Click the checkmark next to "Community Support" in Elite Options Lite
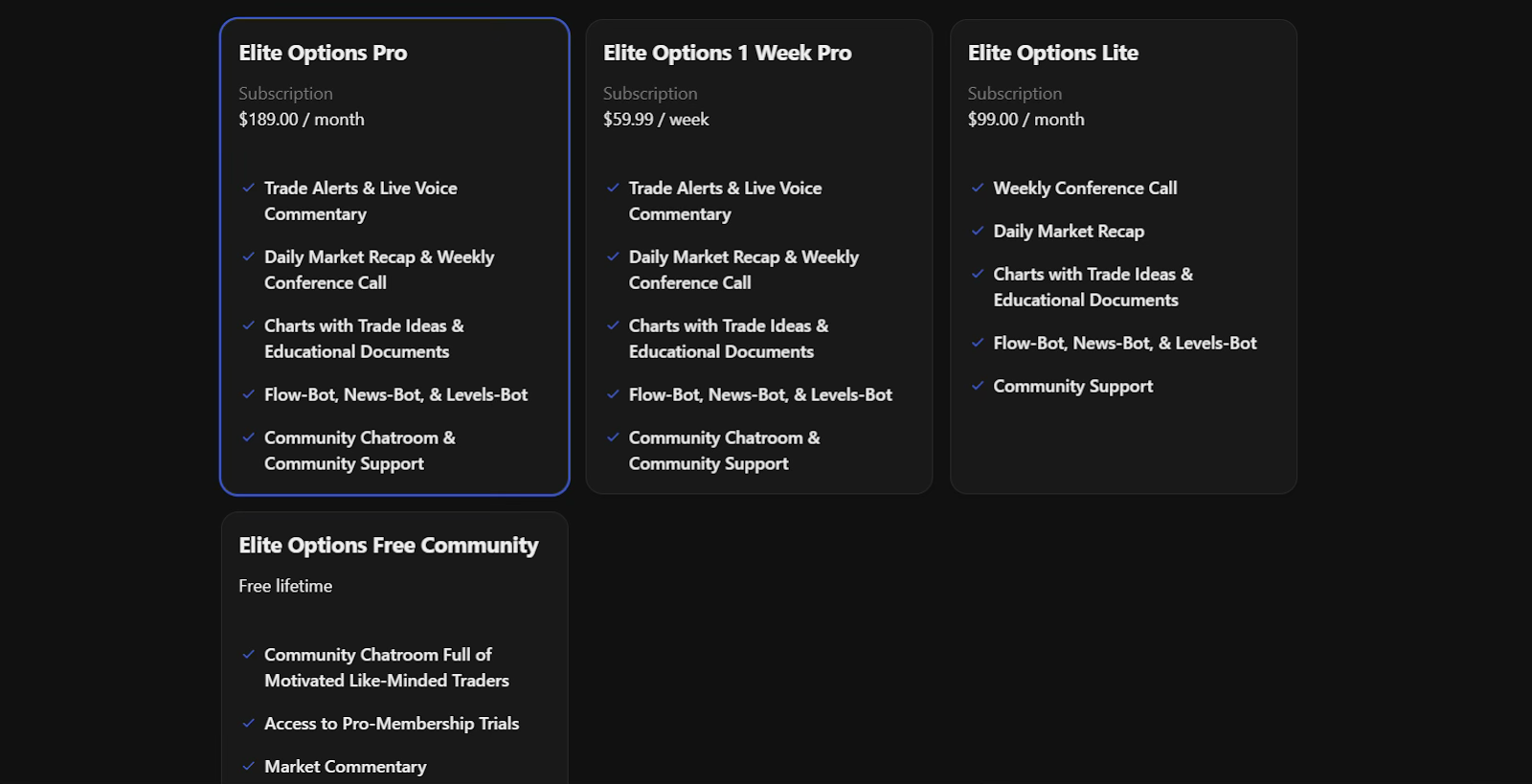Screen dimensions: 1532x784 [x=978, y=386]
